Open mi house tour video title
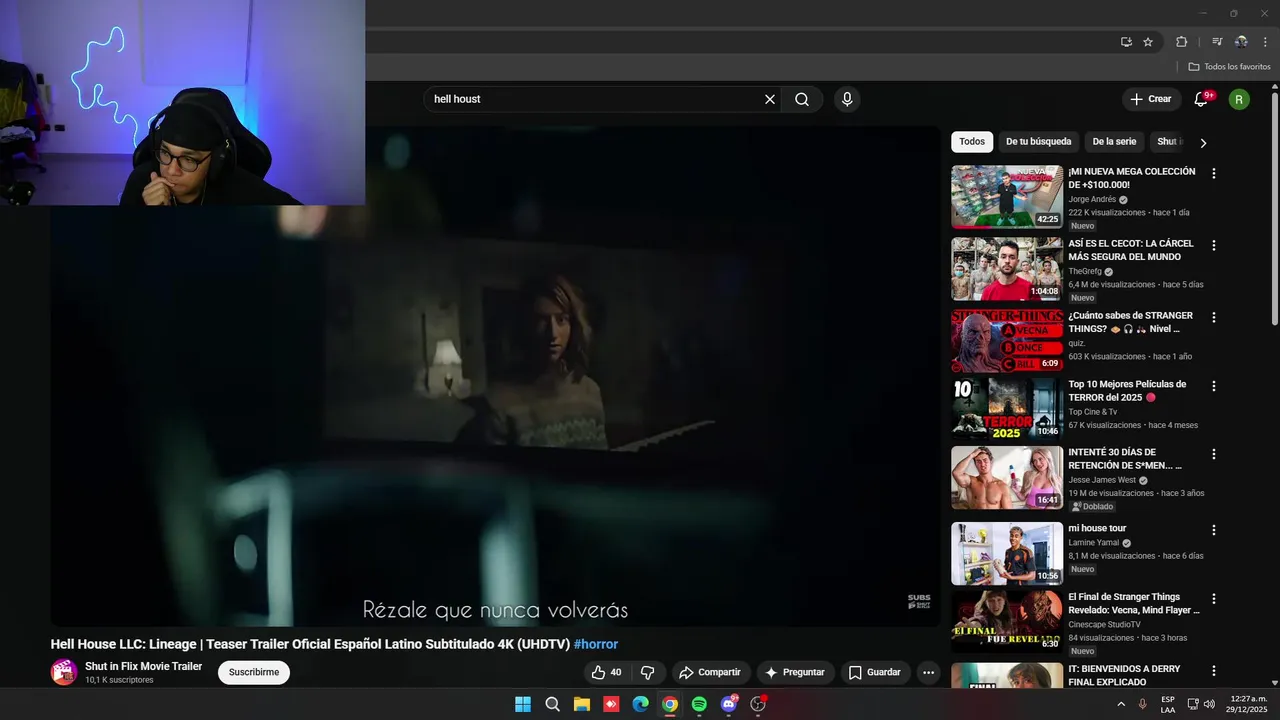This screenshot has height=720, width=1280. [x=1097, y=528]
